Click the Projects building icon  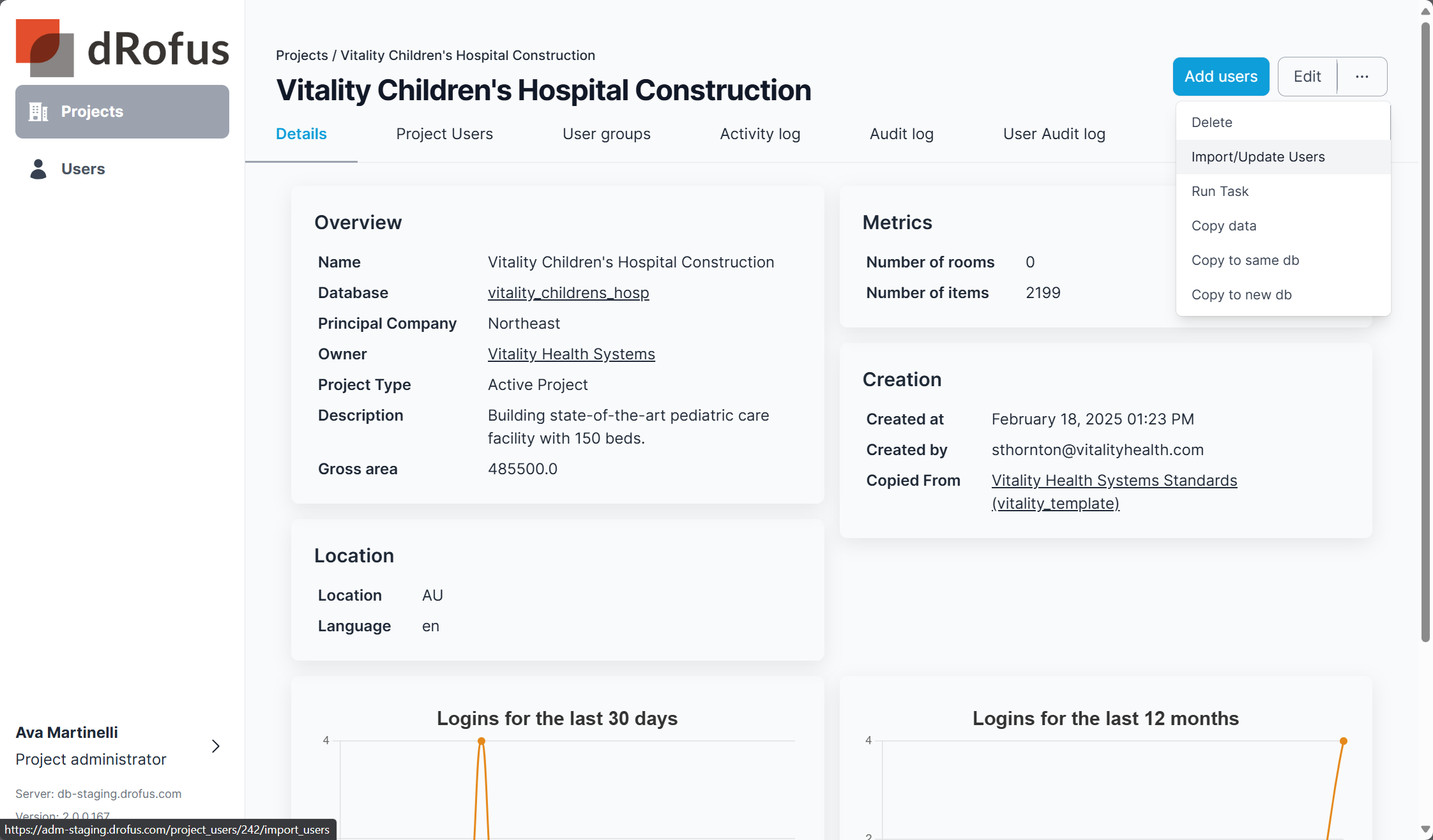click(x=38, y=112)
